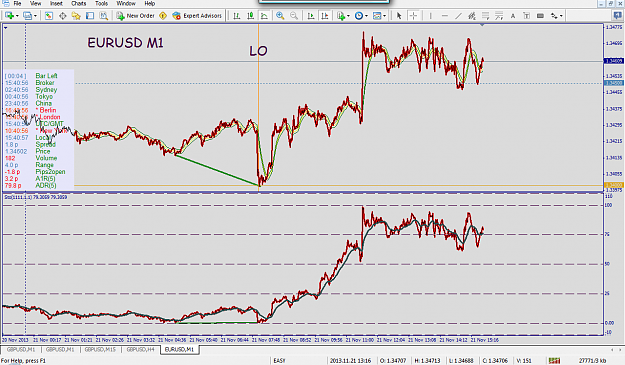Show the Market Watch window
The height and width of the screenshot is (365, 625).
pyautogui.click(x=49, y=16)
